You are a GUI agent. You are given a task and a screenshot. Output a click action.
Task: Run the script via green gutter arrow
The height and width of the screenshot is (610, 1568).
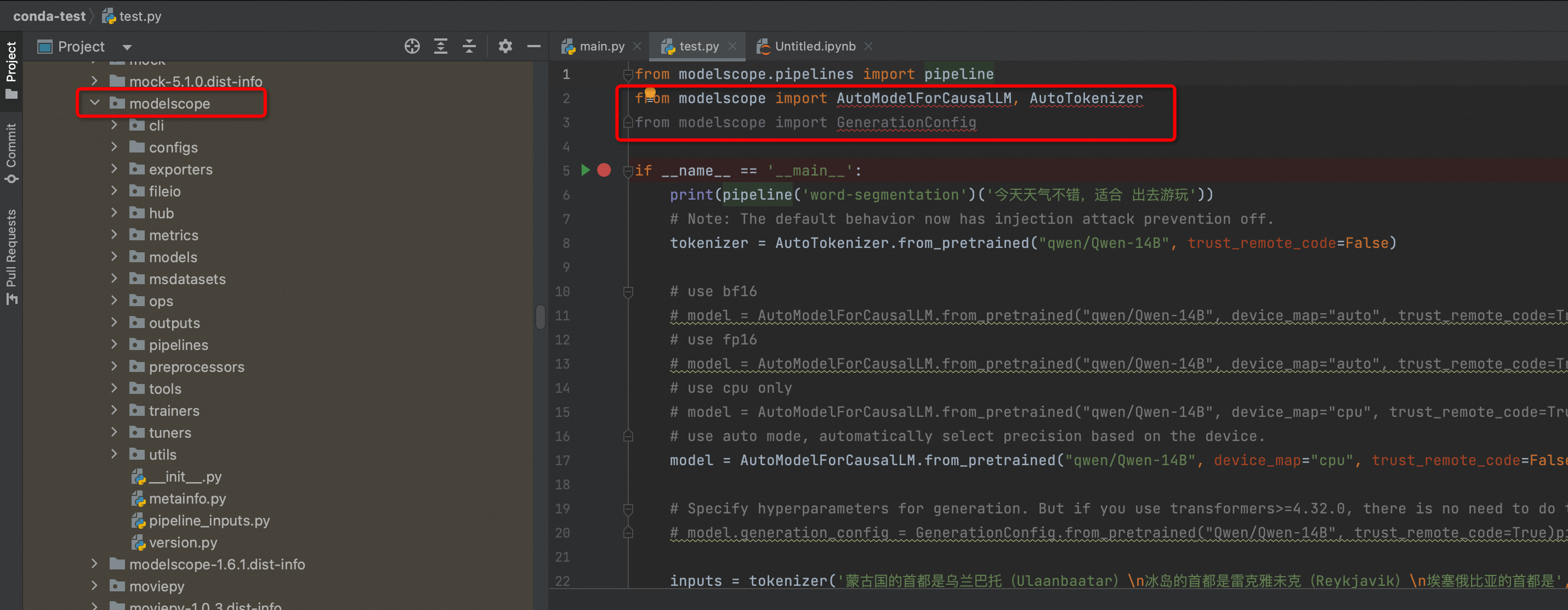coord(585,170)
